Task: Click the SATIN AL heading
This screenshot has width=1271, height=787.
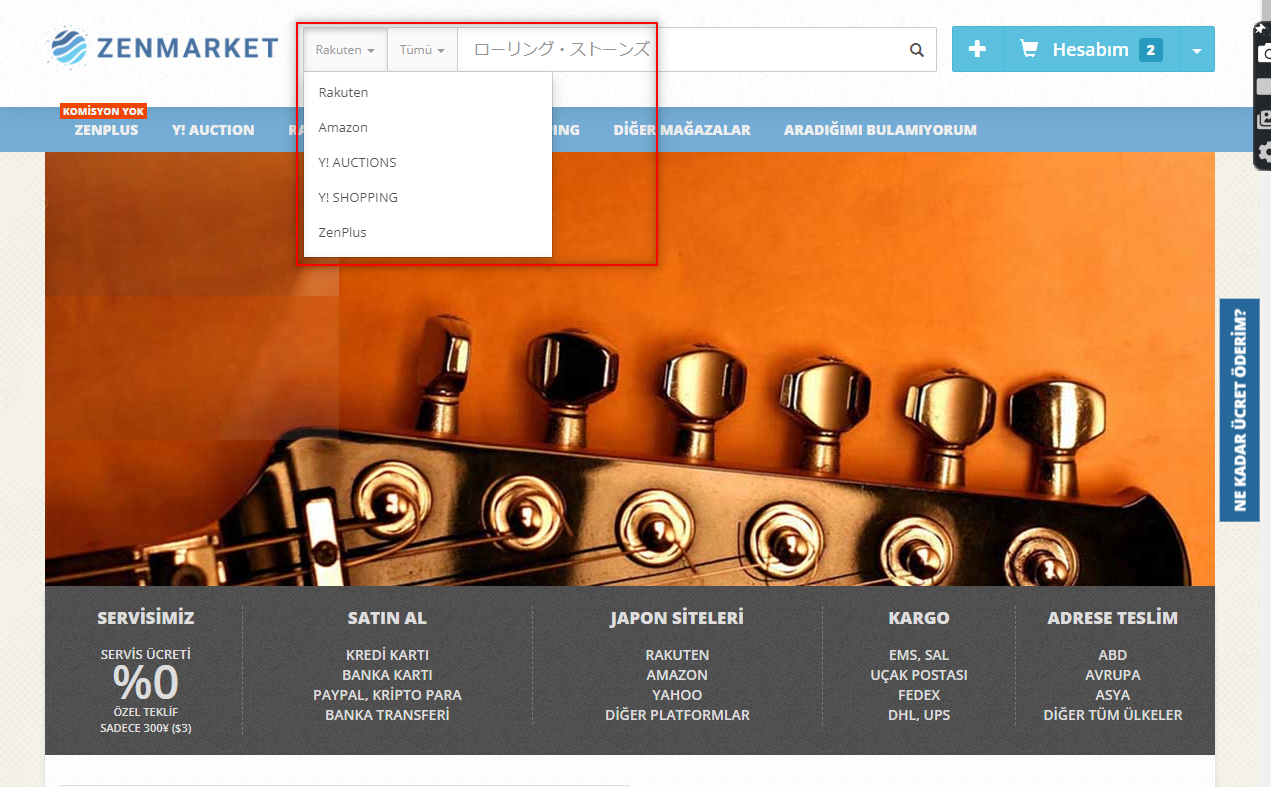Action: point(387,617)
